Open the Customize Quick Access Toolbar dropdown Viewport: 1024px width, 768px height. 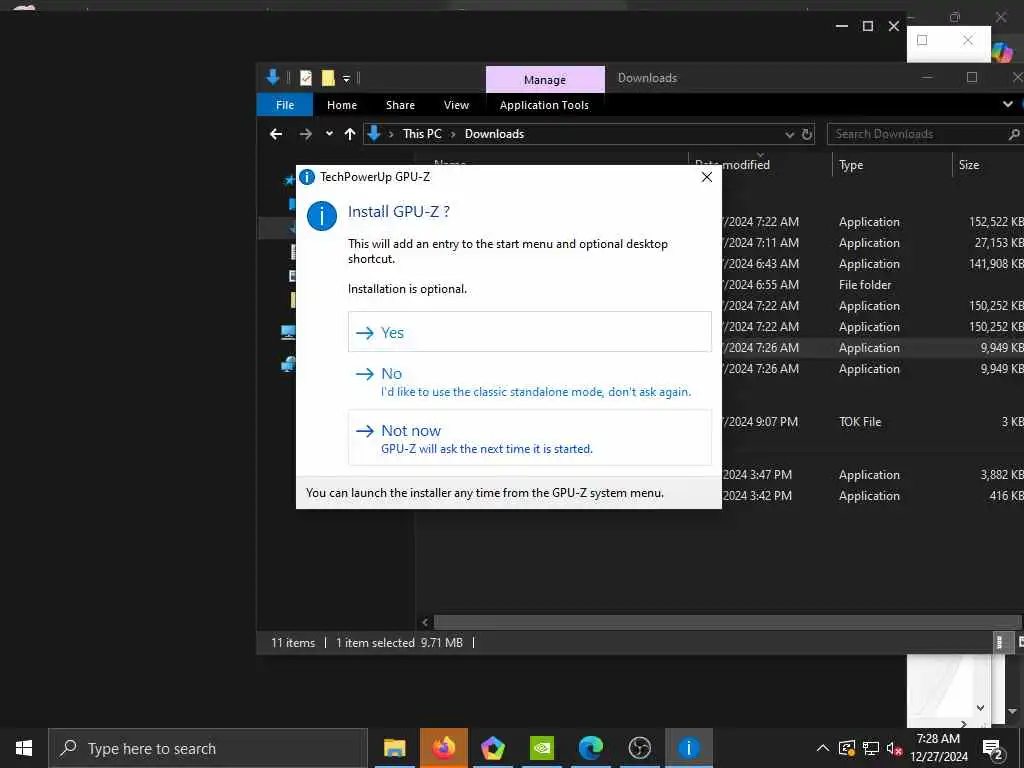[x=347, y=79]
